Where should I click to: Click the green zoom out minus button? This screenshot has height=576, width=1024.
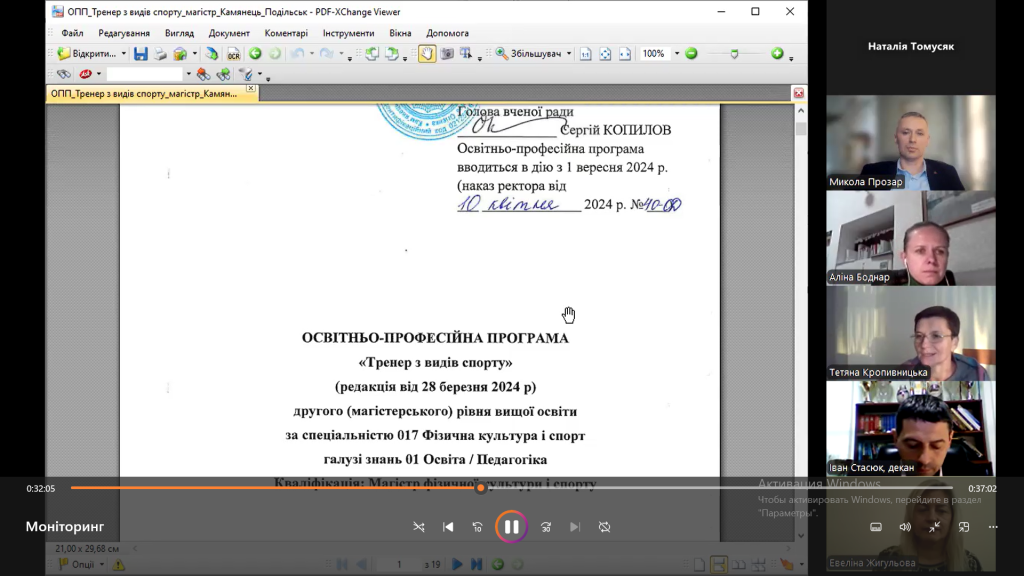691,54
